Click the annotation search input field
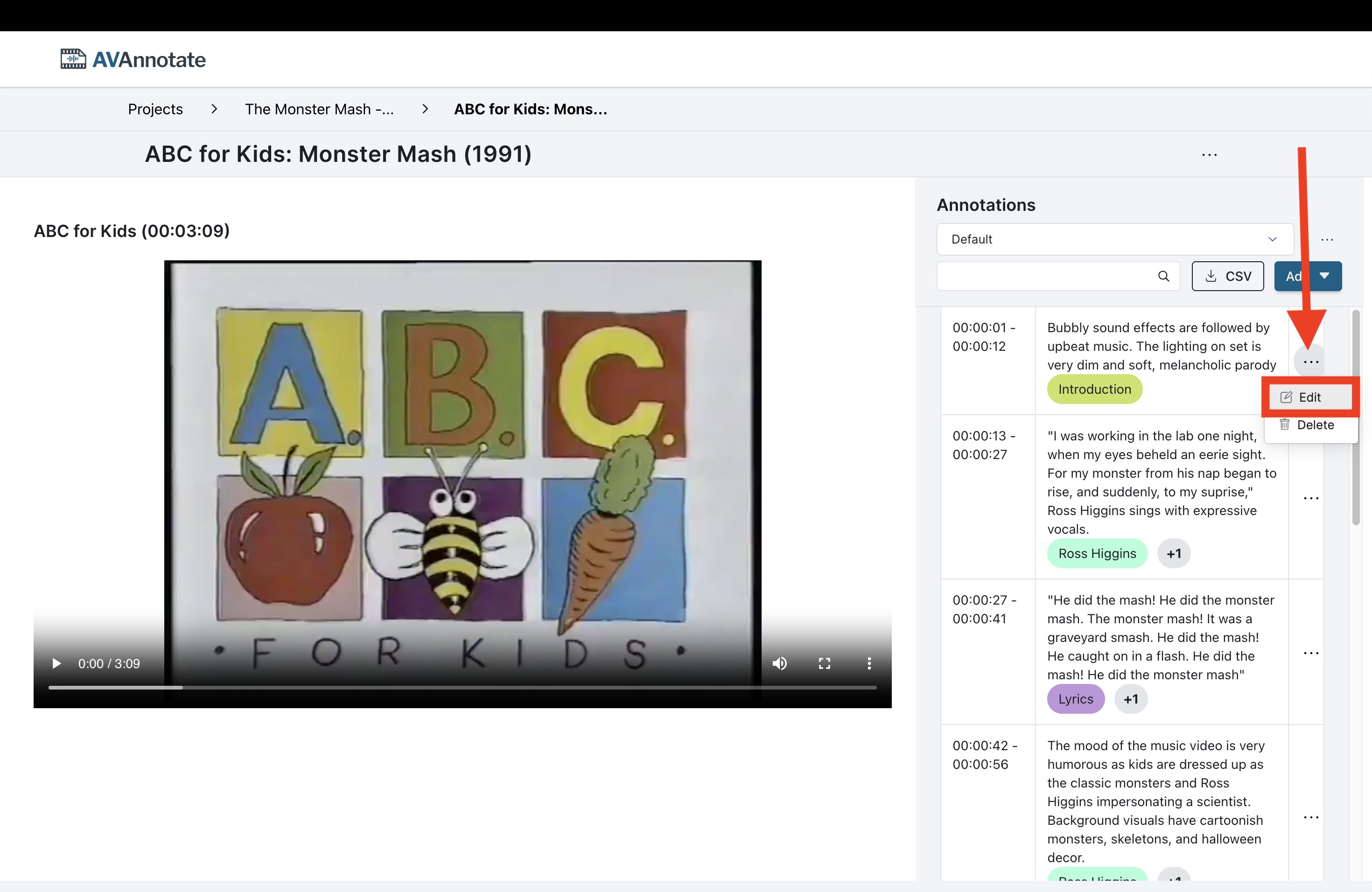Viewport: 1372px width, 892px height. coord(1043,276)
